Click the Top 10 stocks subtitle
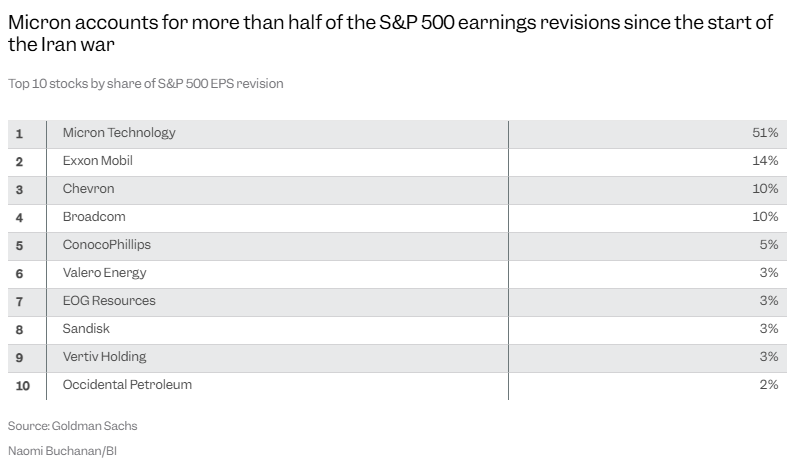 [146, 84]
